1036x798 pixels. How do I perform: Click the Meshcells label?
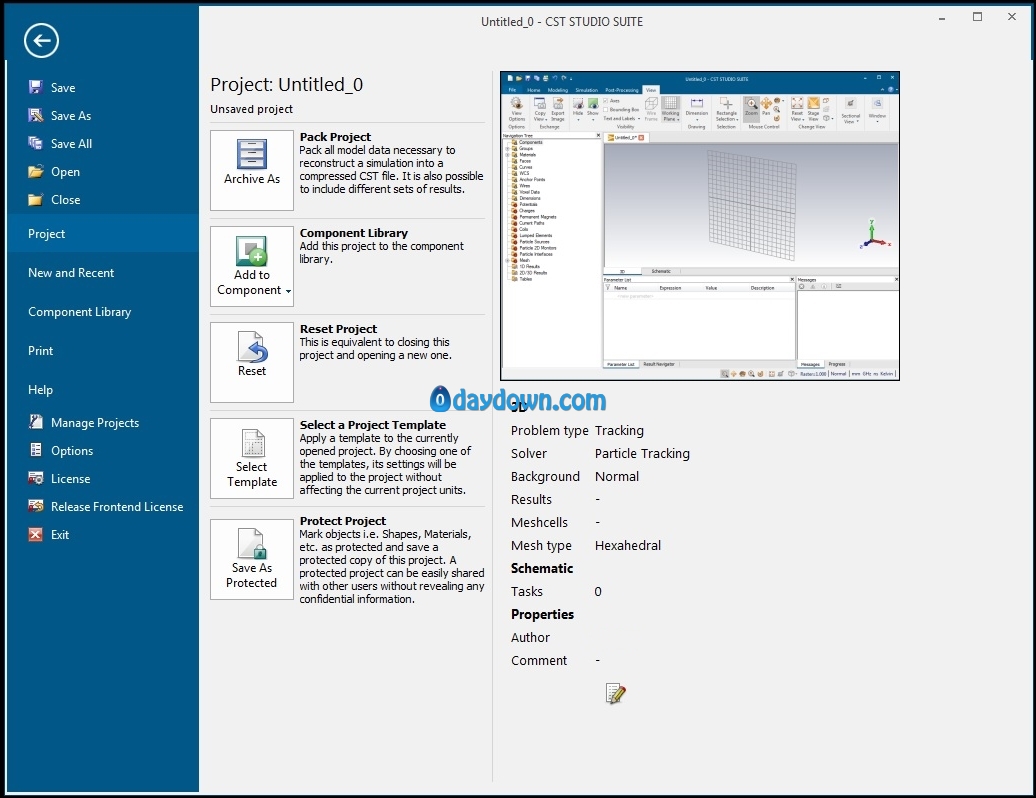click(538, 522)
